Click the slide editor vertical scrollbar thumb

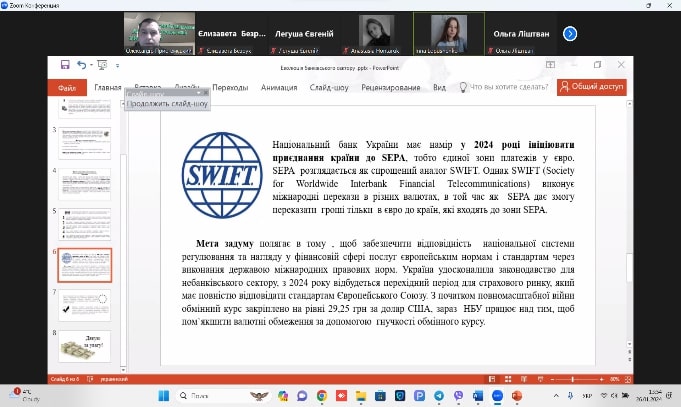(629, 267)
